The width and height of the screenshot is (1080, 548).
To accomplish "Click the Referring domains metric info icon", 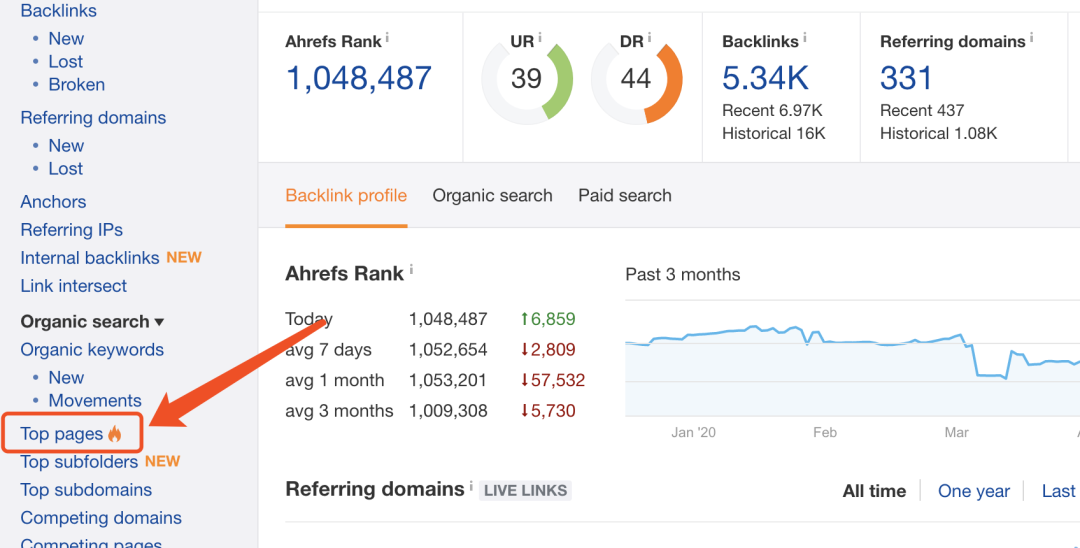I will click(x=1032, y=38).
